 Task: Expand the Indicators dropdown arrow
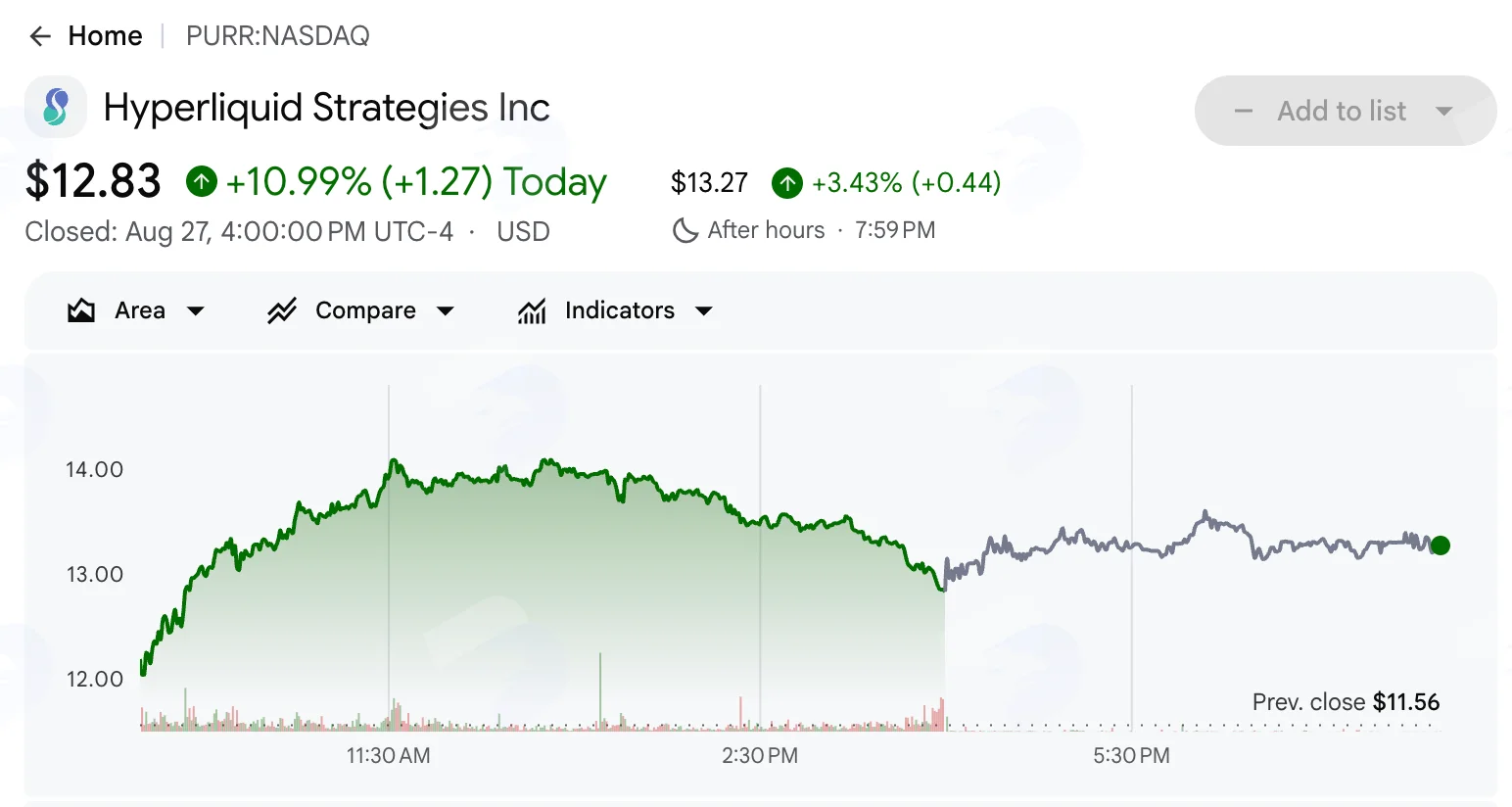point(704,311)
